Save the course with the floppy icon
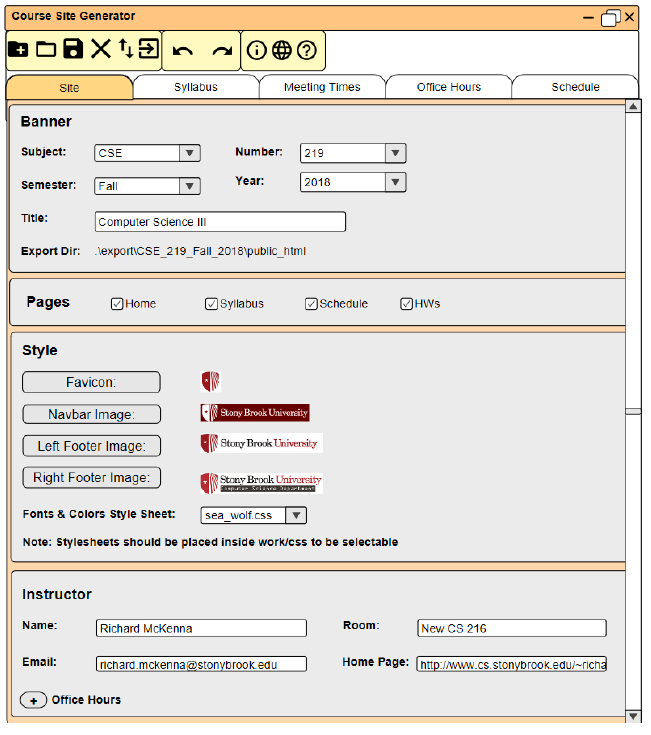651x735 pixels. 73,49
